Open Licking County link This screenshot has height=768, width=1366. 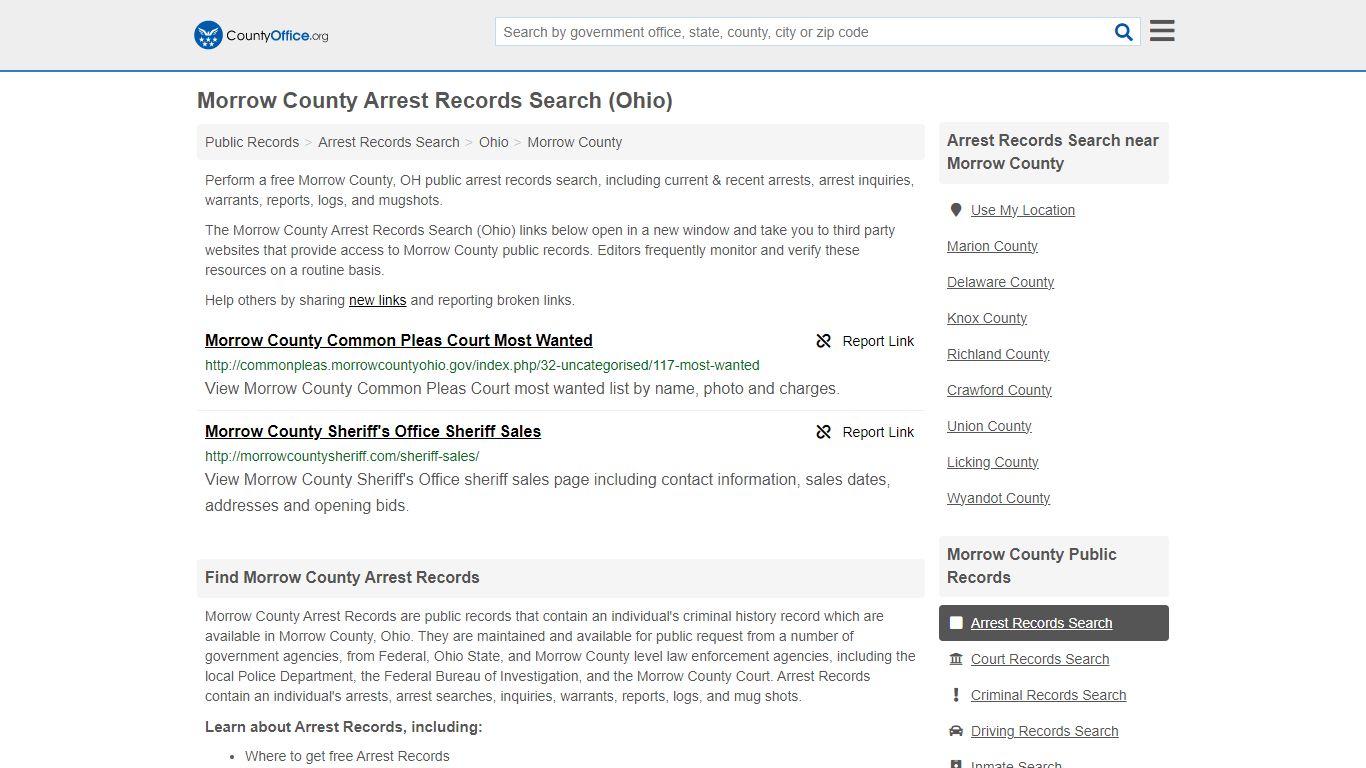coord(993,462)
